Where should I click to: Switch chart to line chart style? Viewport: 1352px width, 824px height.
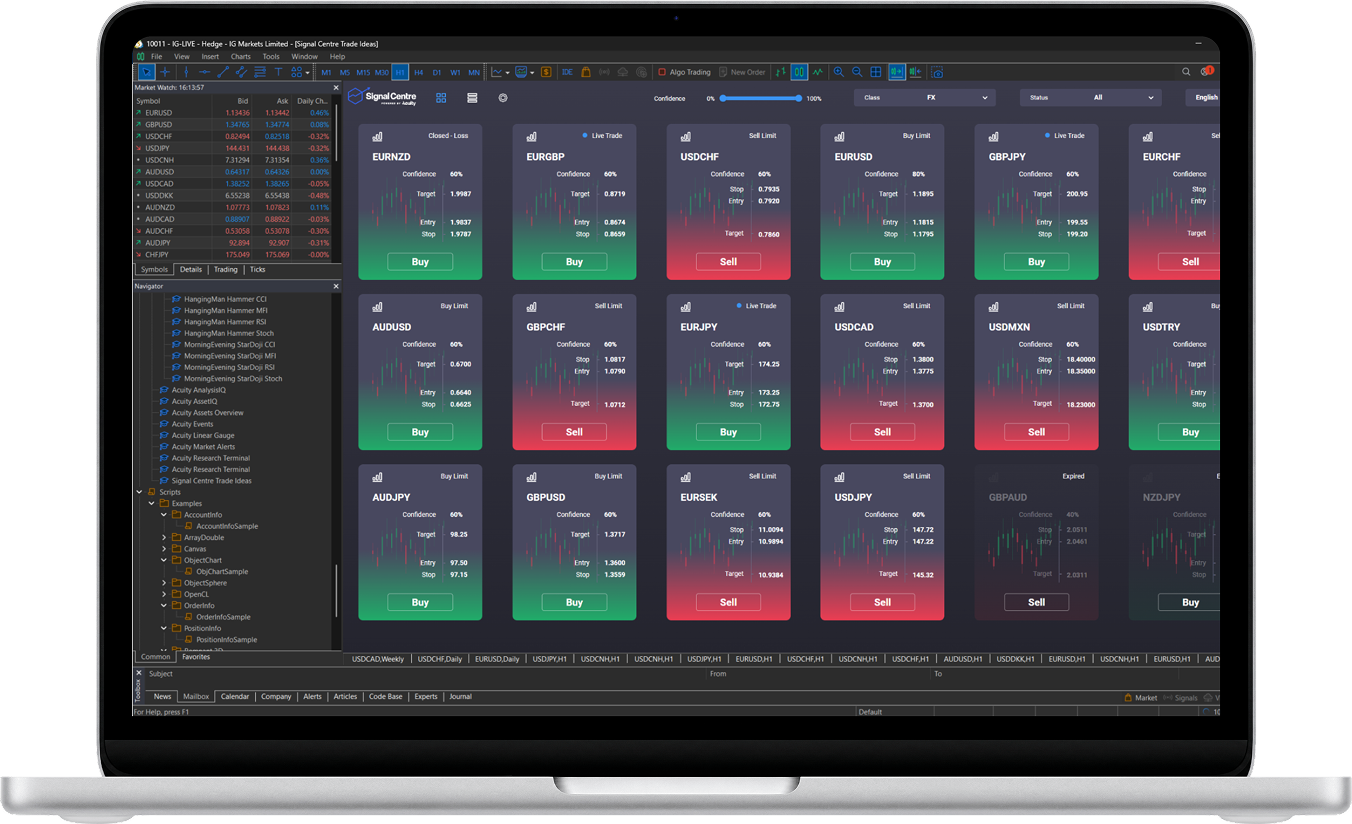pyautogui.click(x=818, y=72)
